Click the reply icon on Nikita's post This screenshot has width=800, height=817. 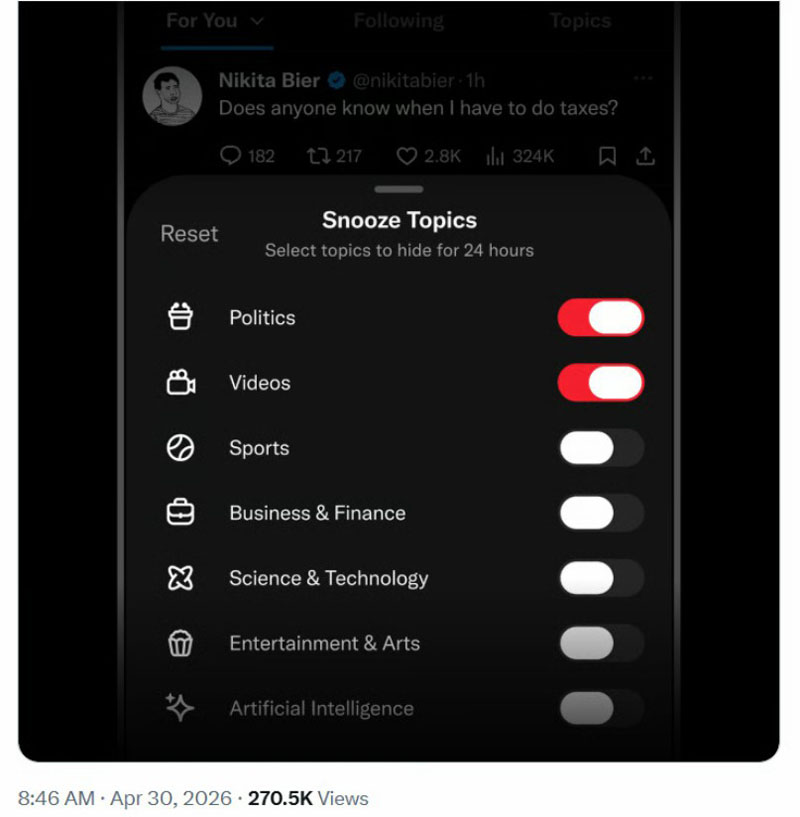[231, 156]
